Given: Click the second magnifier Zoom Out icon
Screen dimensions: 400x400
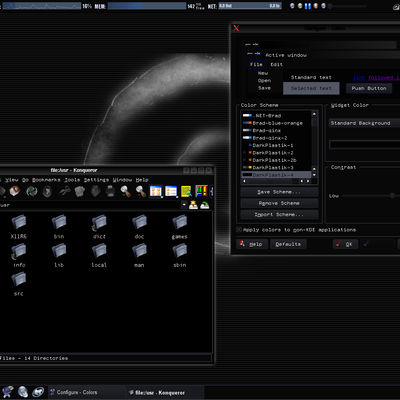Looking at the screenshot, I should tap(141, 191).
